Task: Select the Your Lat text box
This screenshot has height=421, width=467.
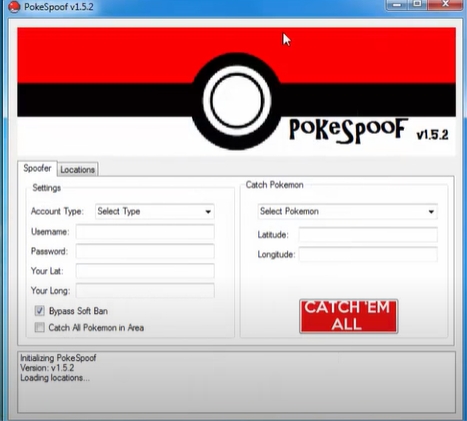Action: (x=145, y=271)
